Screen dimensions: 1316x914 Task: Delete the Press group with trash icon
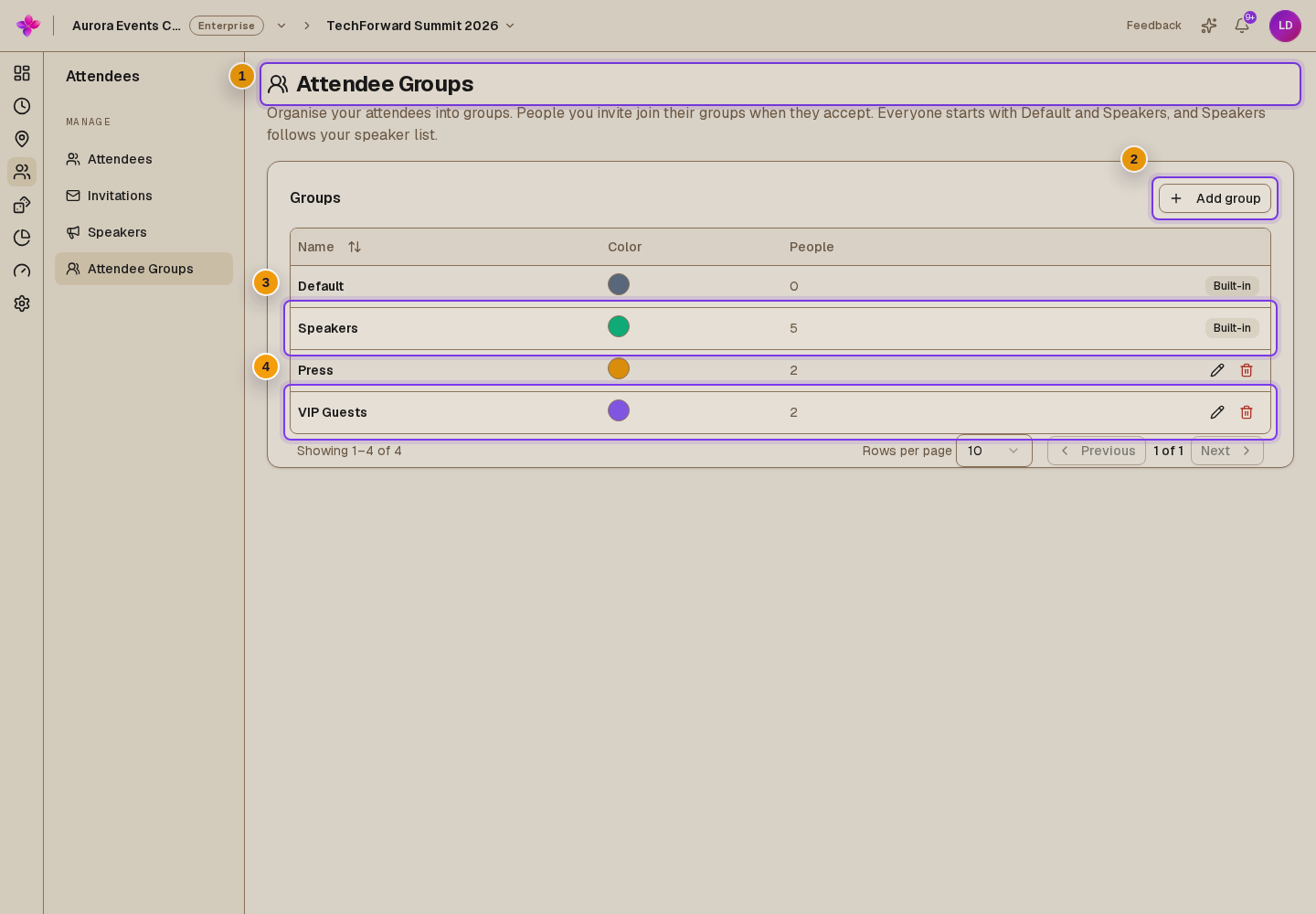click(x=1247, y=370)
